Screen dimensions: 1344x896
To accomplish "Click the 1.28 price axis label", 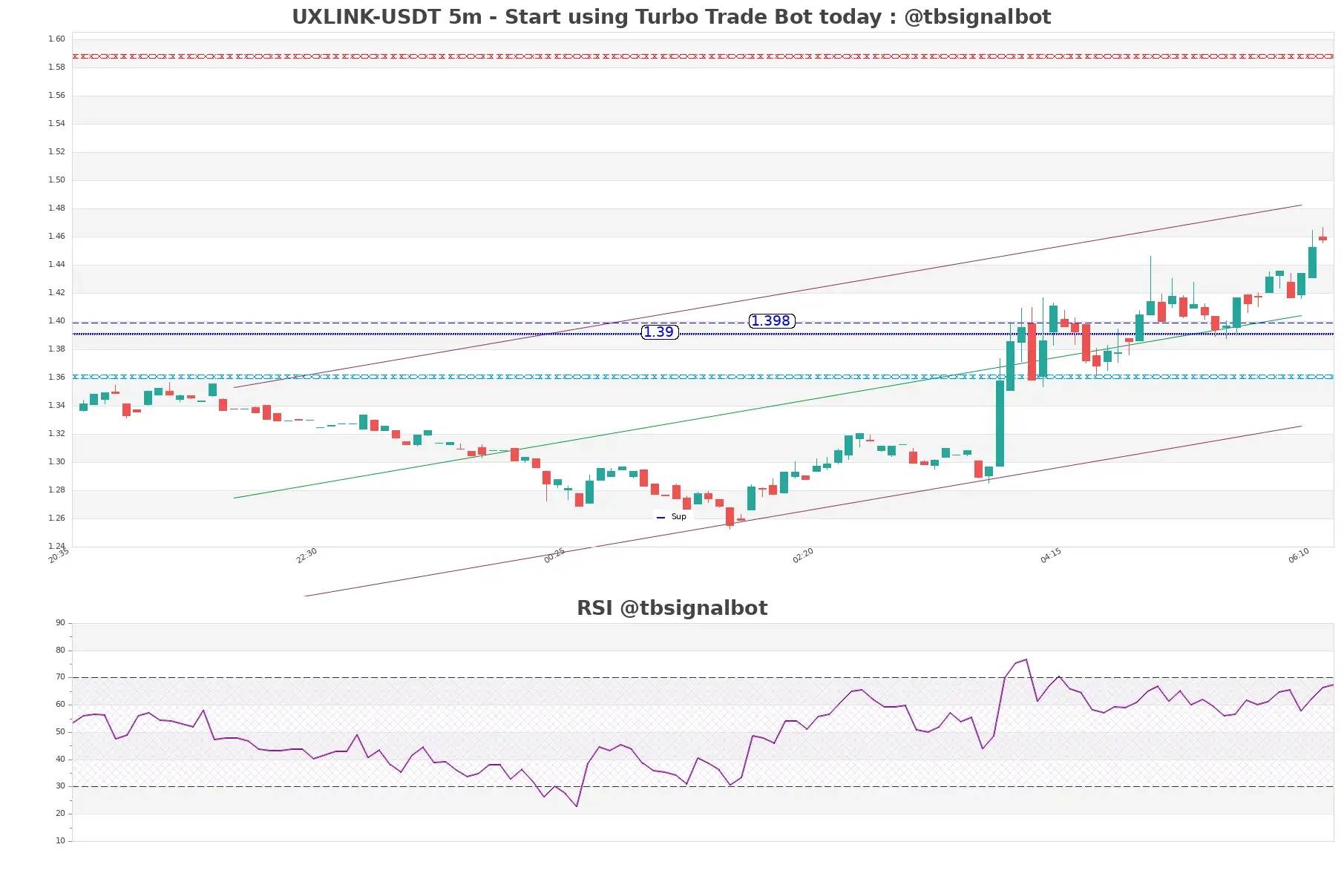I will point(56,490).
